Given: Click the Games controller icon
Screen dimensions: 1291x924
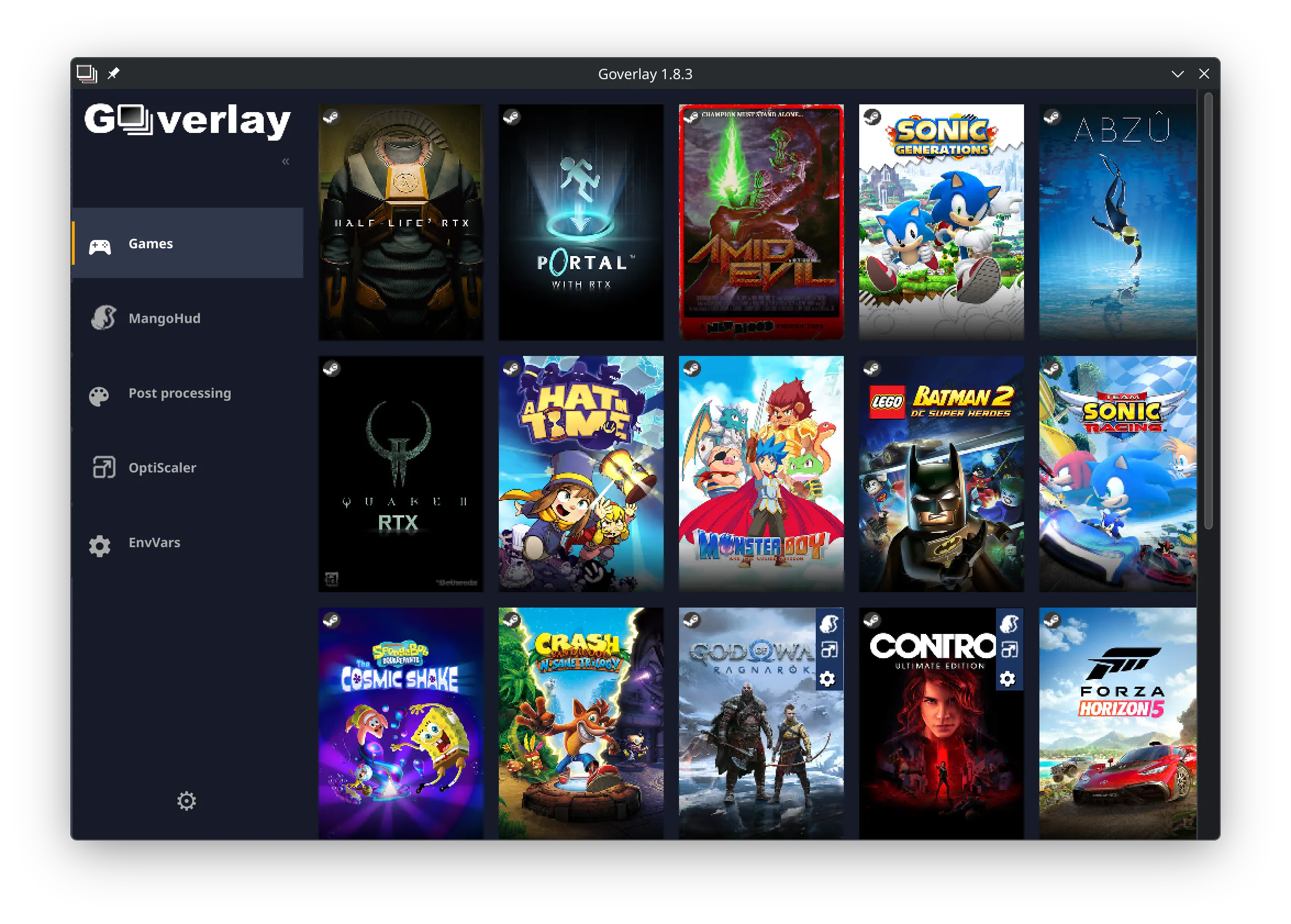Looking at the screenshot, I should [99, 247].
